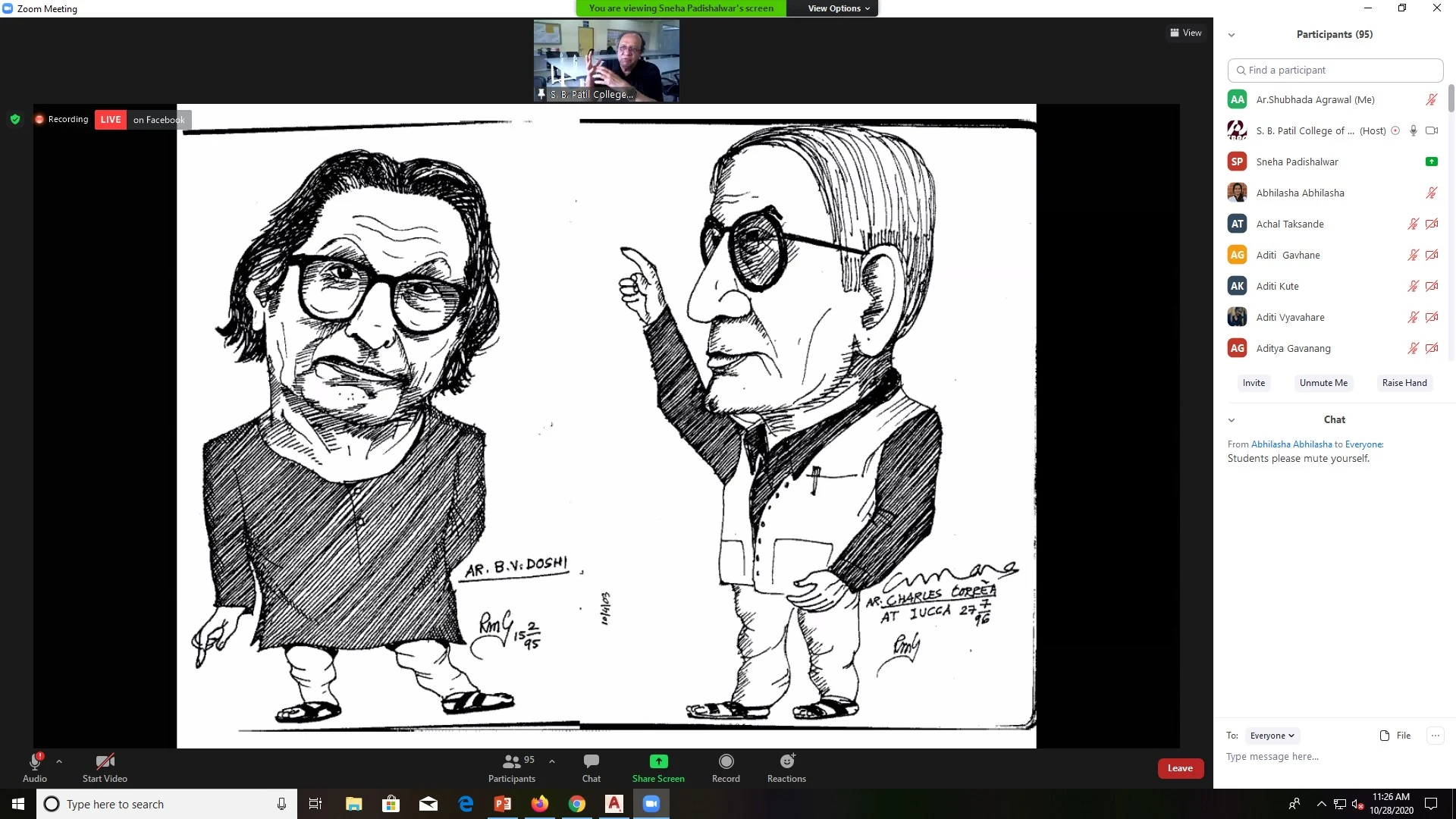Screen dimensions: 1456x819
Task: Click the Audio microphone icon
Action: pyautogui.click(x=35, y=761)
